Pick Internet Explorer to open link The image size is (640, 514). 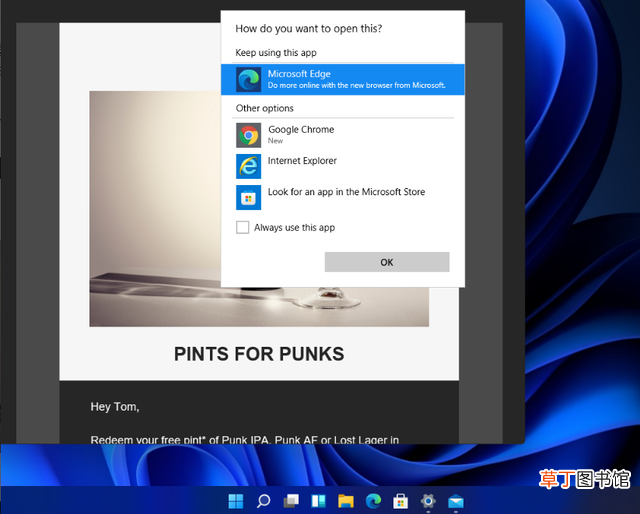click(342, 166)
